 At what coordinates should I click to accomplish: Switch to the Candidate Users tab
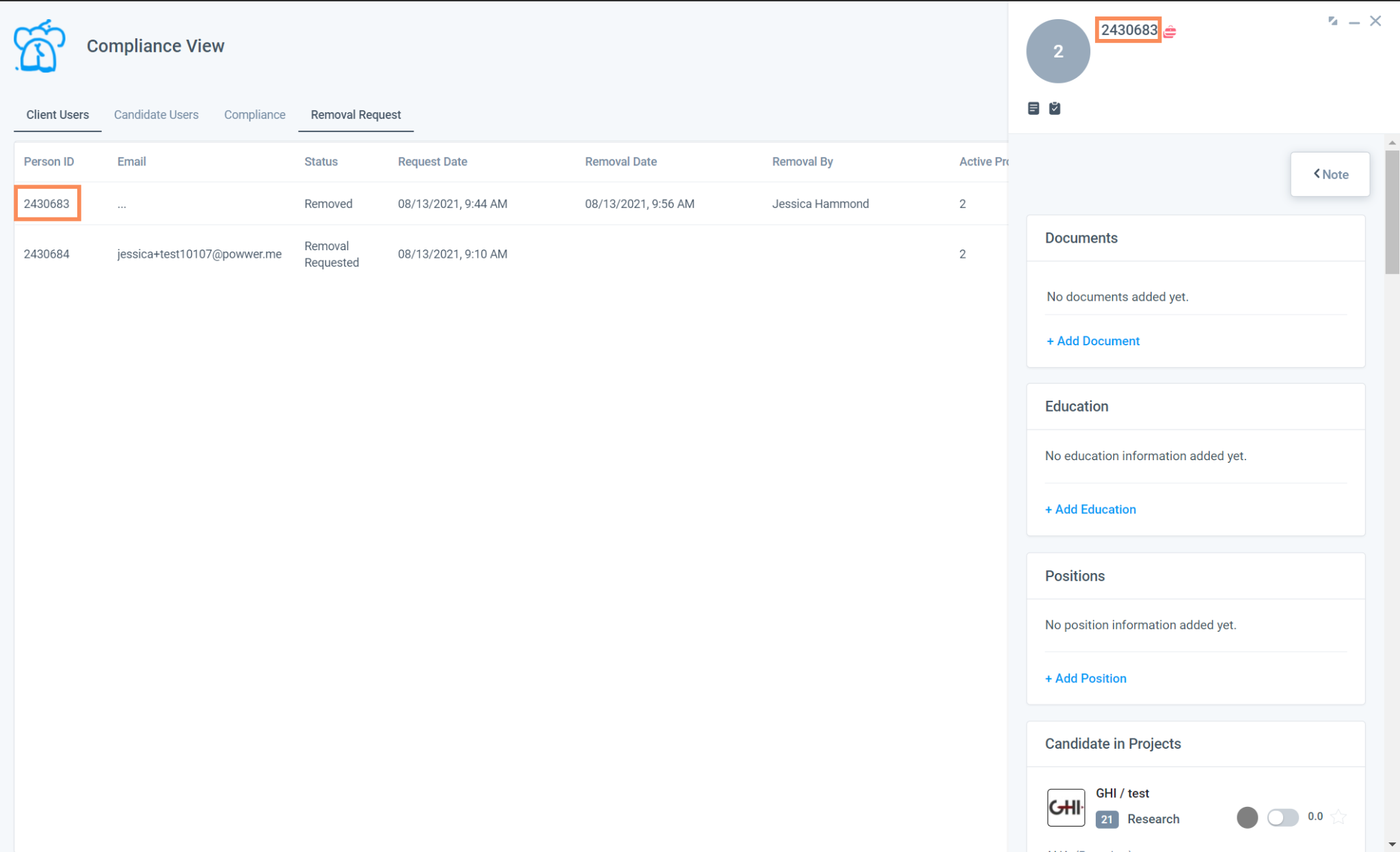156,115
